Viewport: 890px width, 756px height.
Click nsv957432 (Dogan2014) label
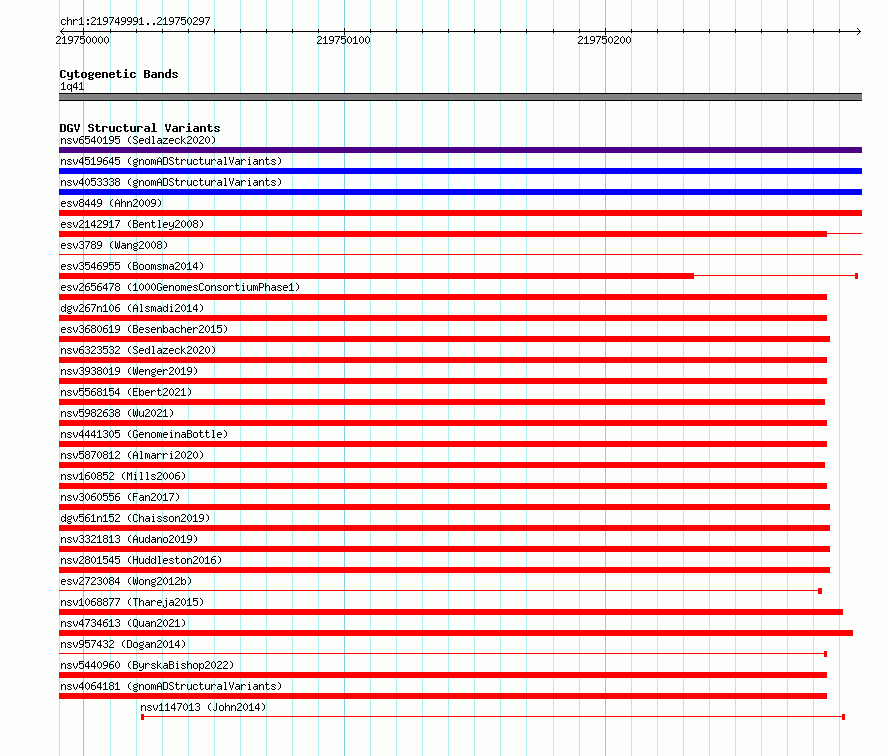[x=123, y=644]
